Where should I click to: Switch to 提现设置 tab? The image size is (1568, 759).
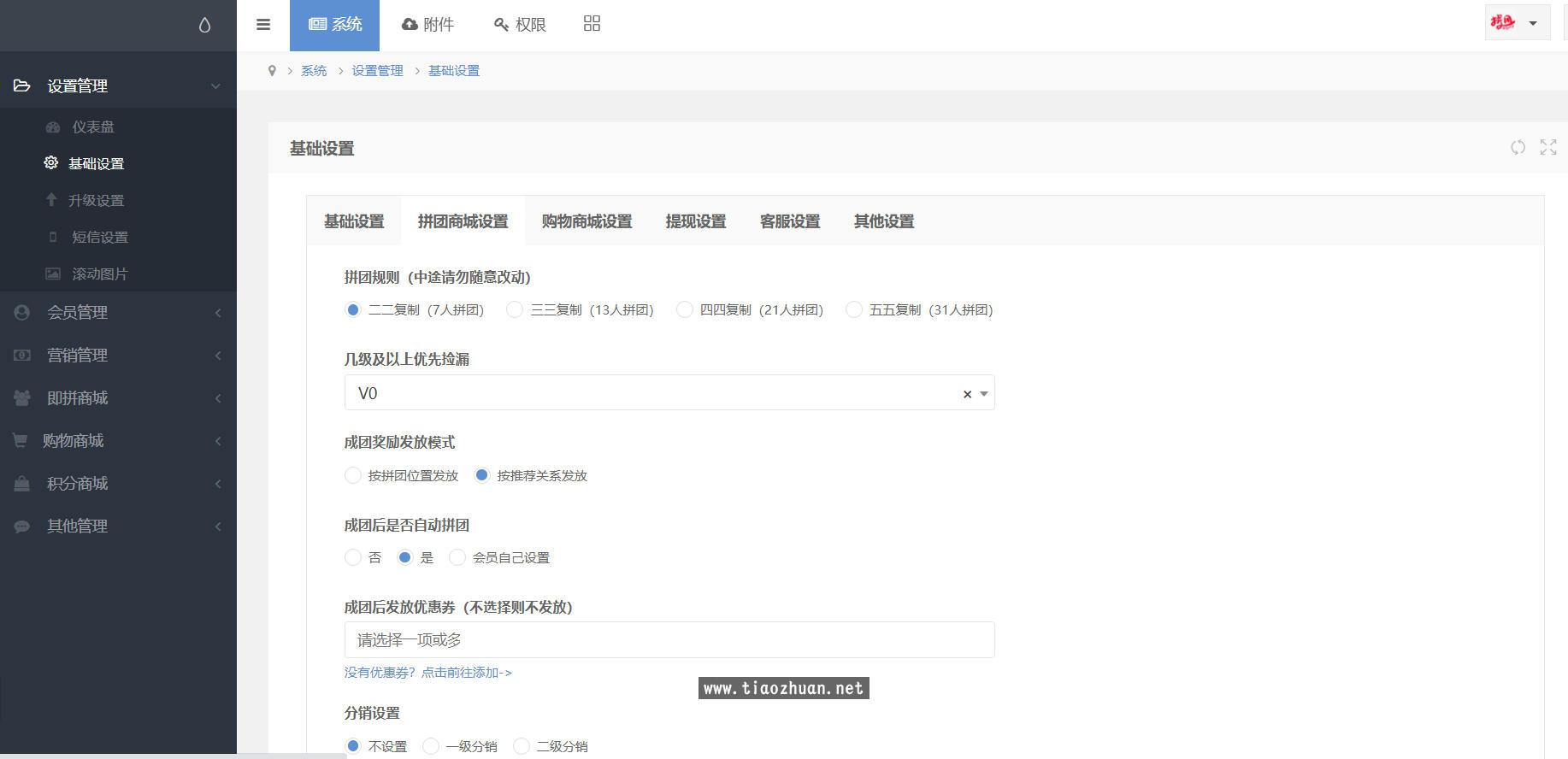click(x=695, y=221)
